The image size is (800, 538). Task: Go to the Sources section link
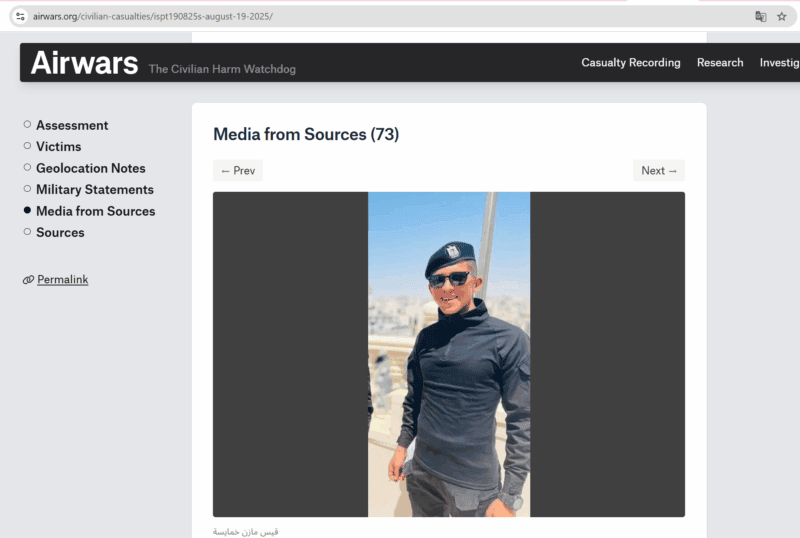click(x=60, y=232)
